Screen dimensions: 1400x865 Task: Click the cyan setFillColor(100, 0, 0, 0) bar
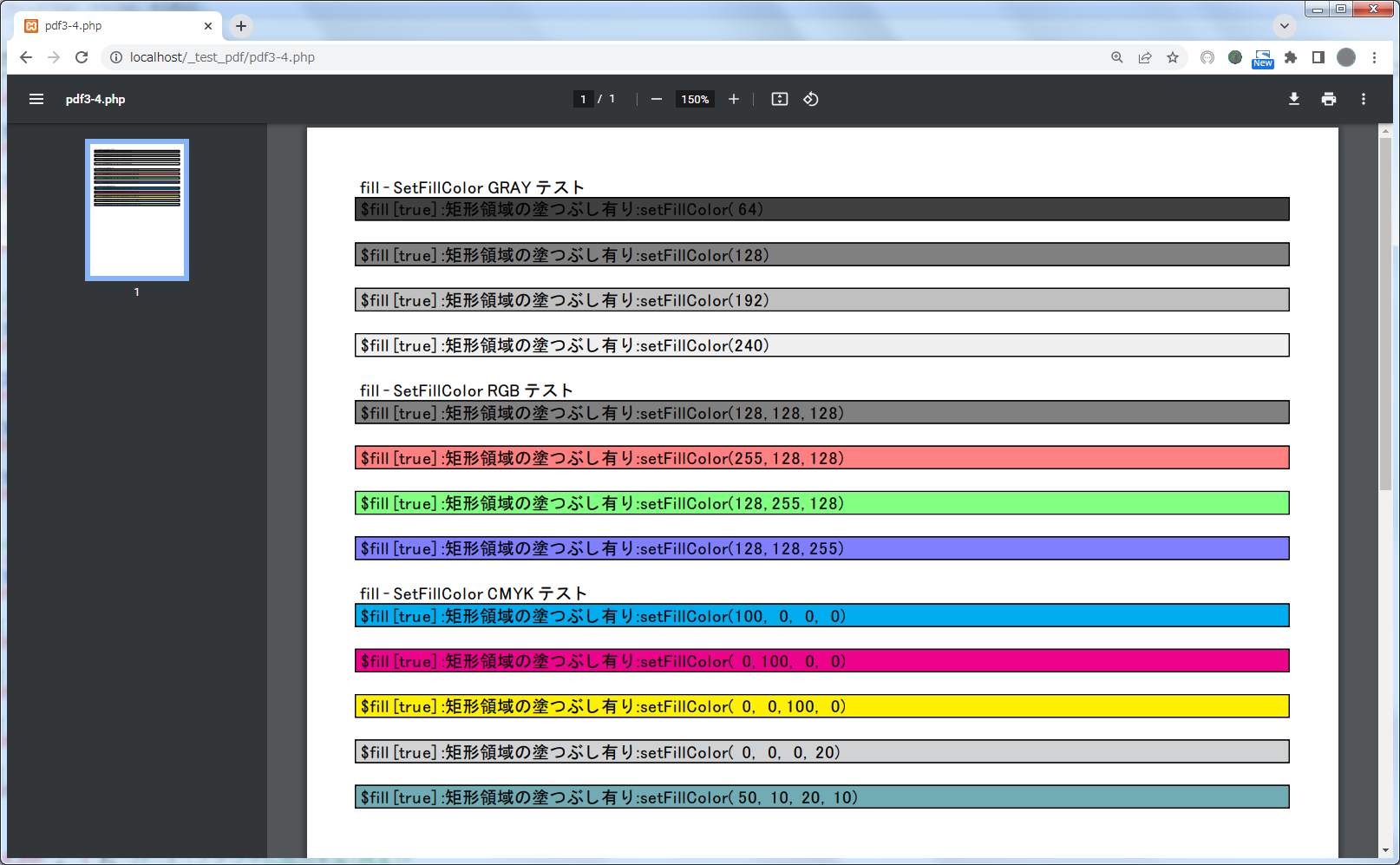tap(822, 615)
